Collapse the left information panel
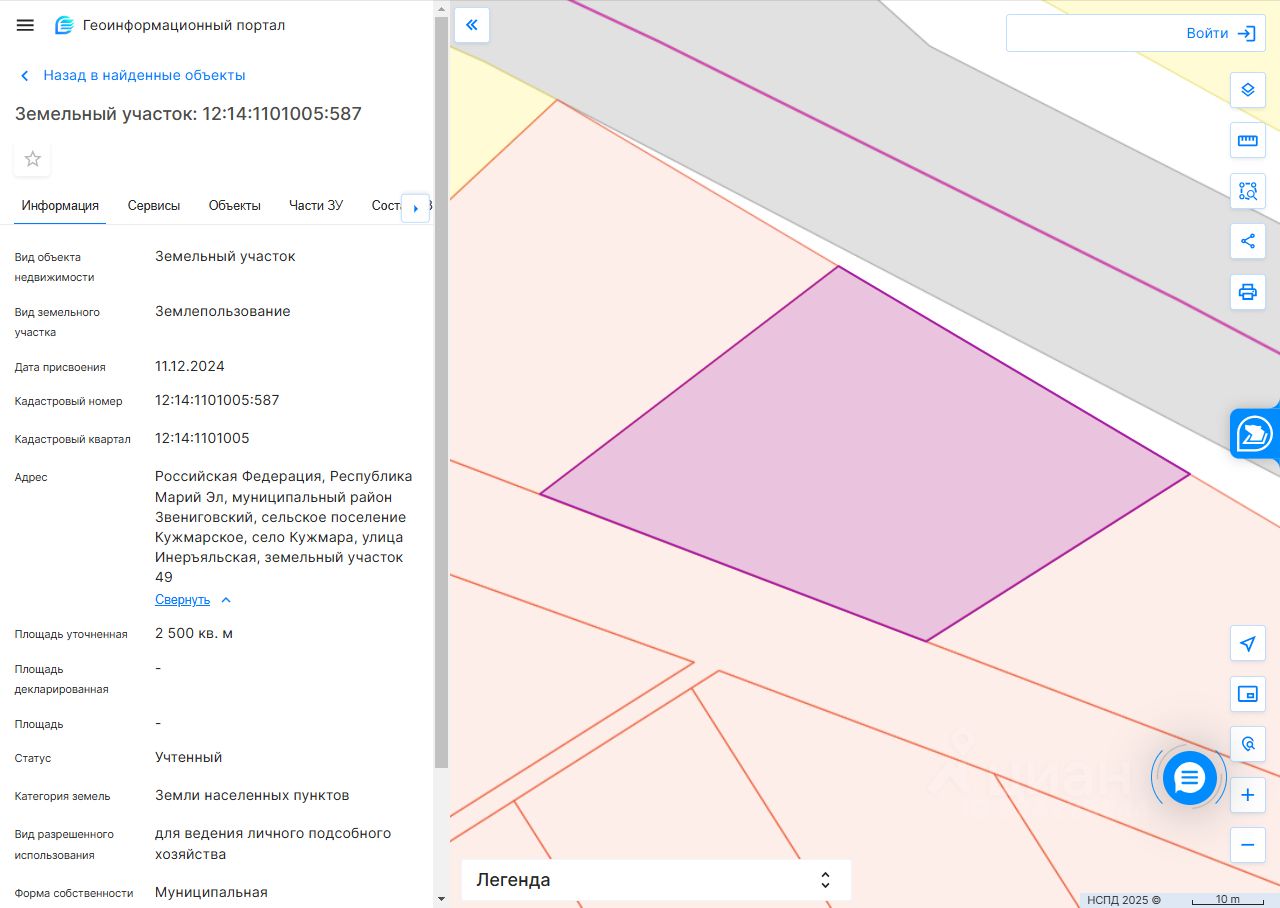Viewport: 1280px width, 908px height. coord(472,25)
